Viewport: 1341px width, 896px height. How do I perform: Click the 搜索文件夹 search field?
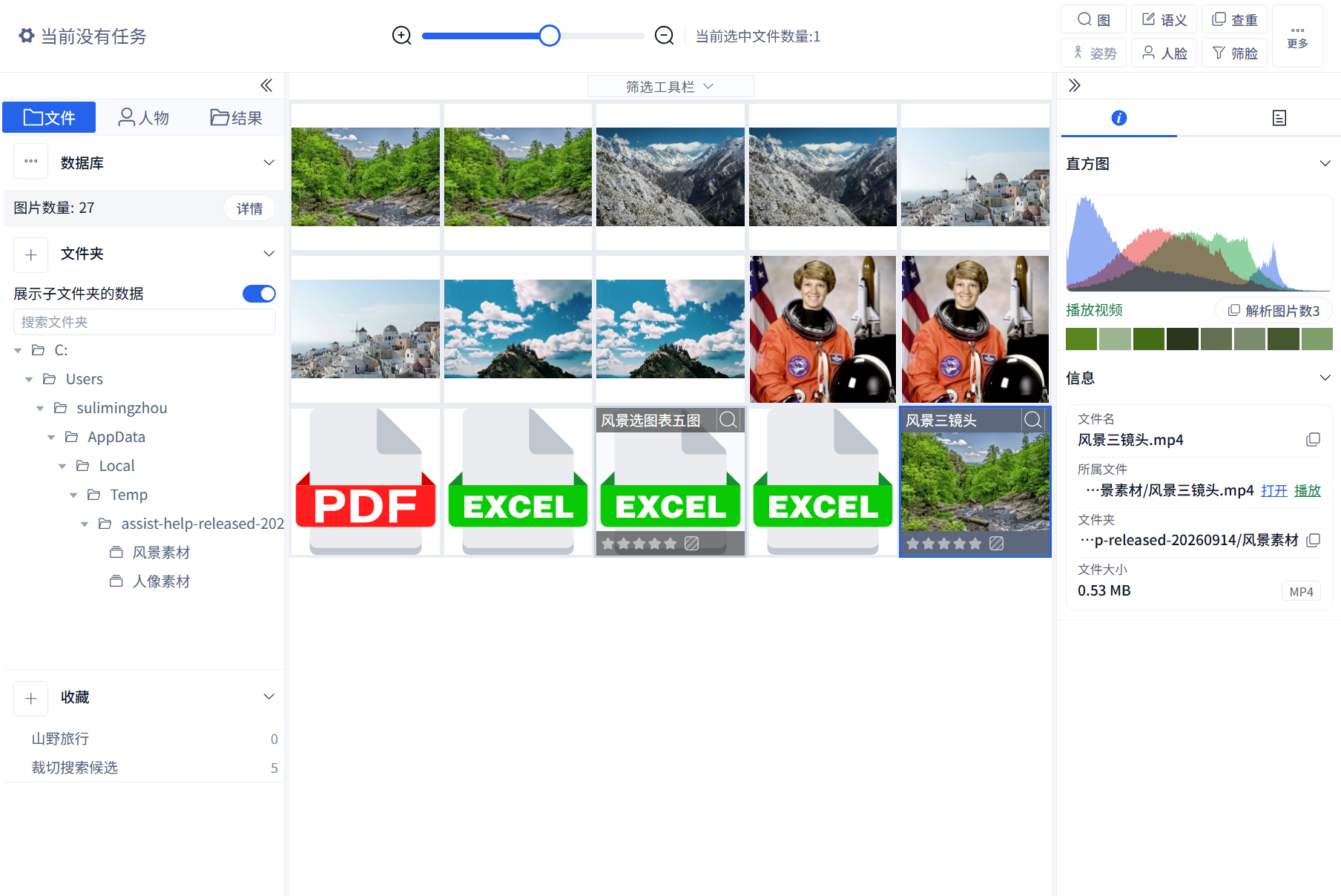[145, 322]
